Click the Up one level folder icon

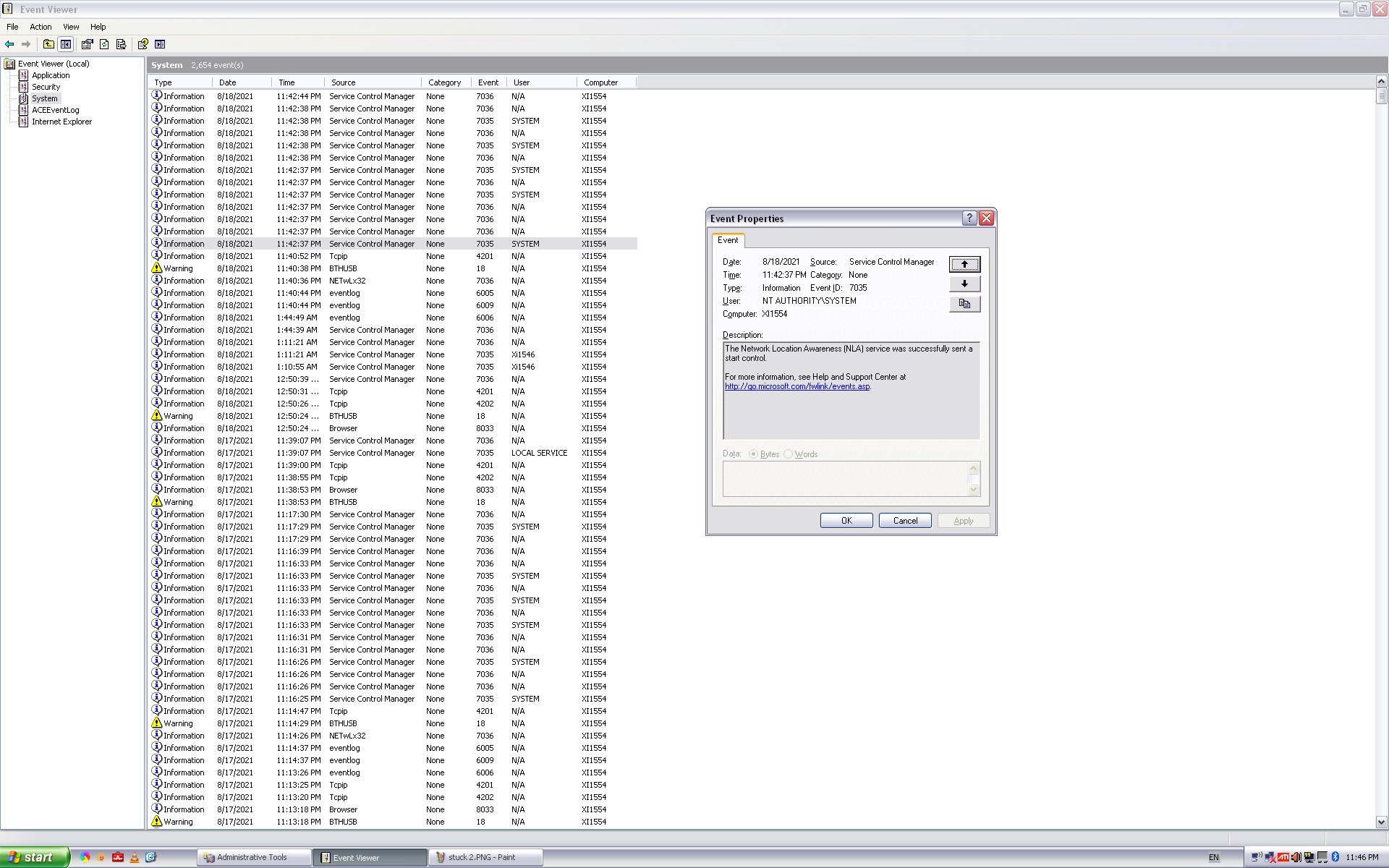tap(48, 44)
